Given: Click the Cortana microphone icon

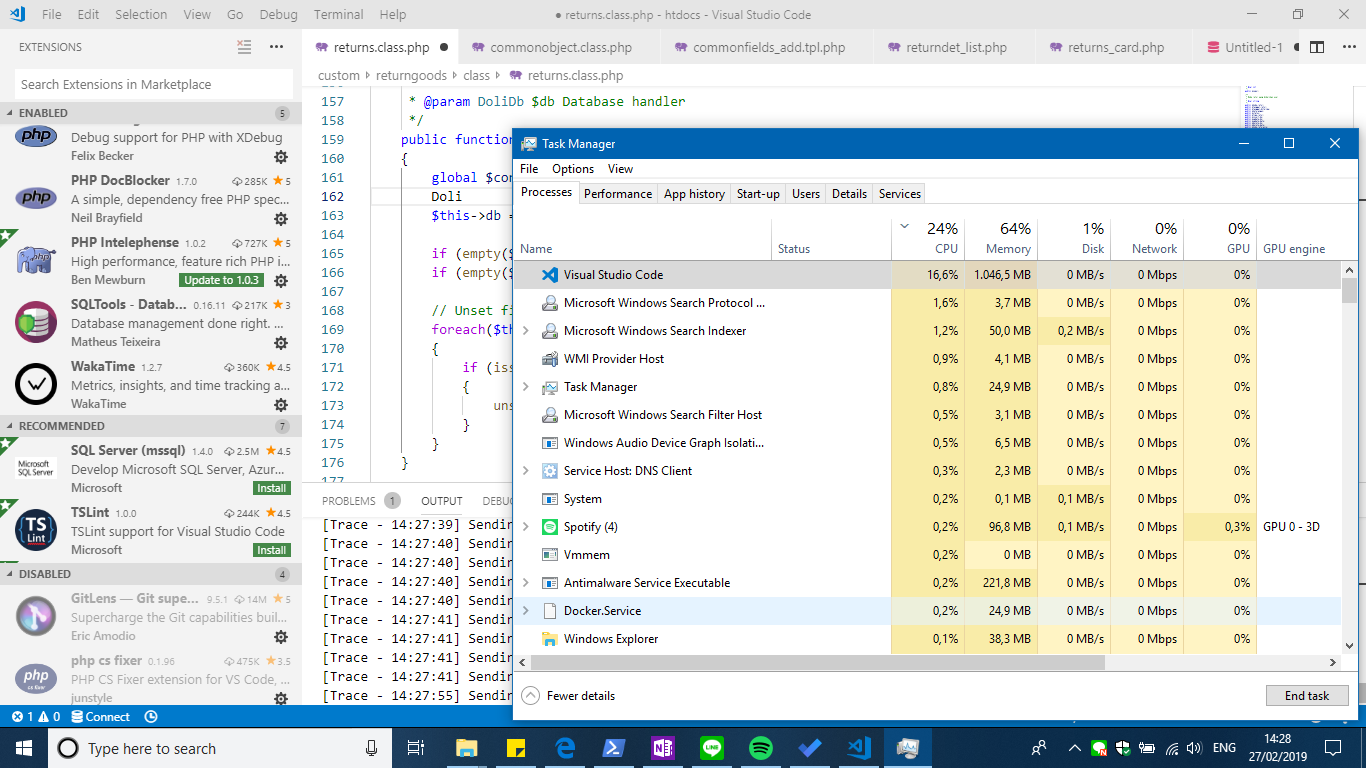Looking at the screenshot, I should (x=372, y=748).
